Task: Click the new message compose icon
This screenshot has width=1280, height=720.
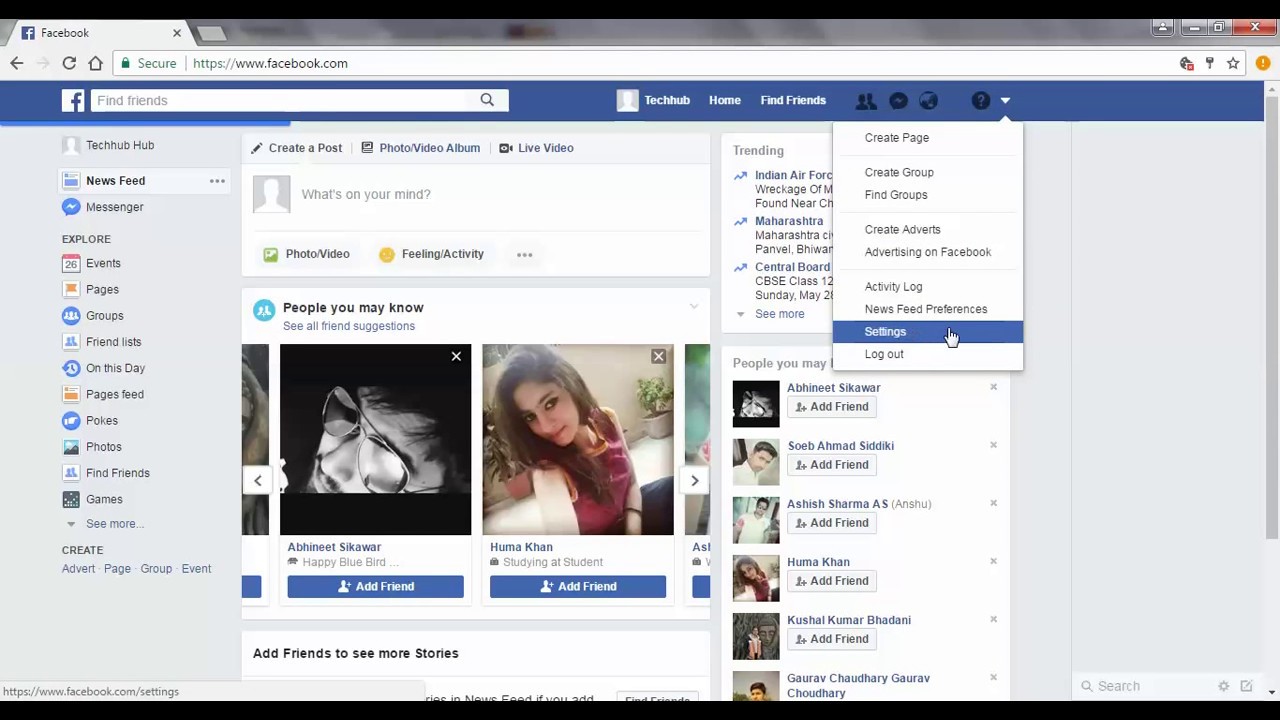Action: [1246, 686]
